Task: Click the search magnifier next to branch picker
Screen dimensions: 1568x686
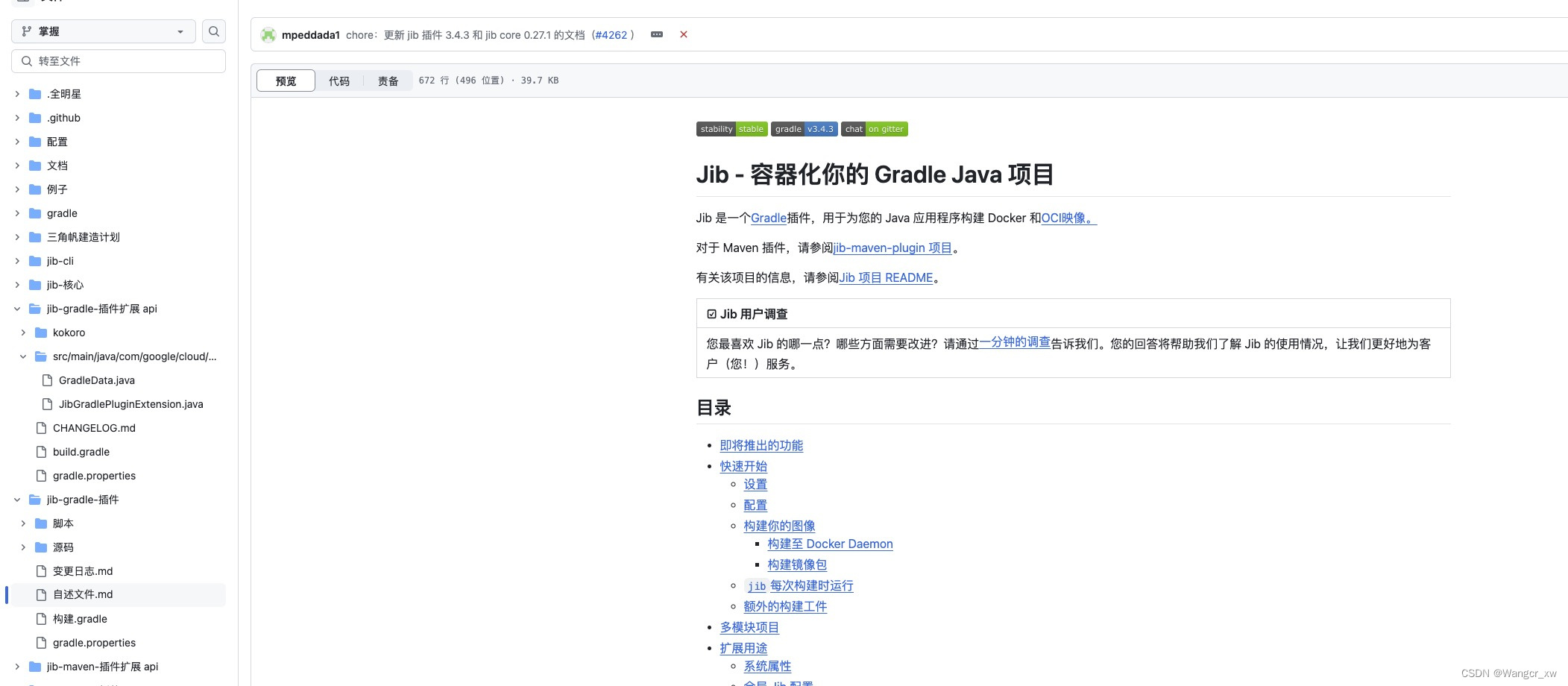Action: point(213,31)
